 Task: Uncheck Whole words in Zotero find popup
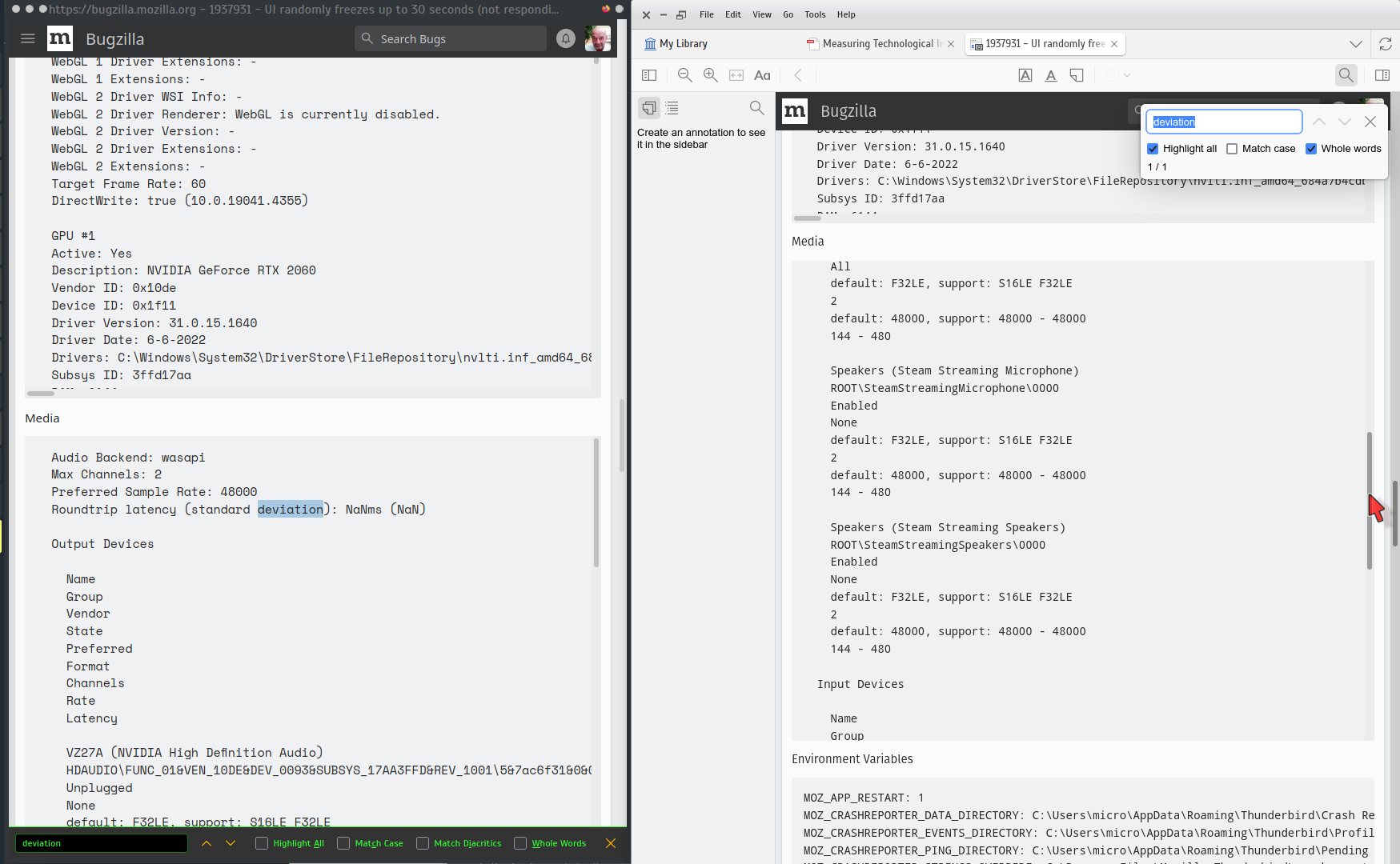pyautogui.click(x=1311, y=149)
